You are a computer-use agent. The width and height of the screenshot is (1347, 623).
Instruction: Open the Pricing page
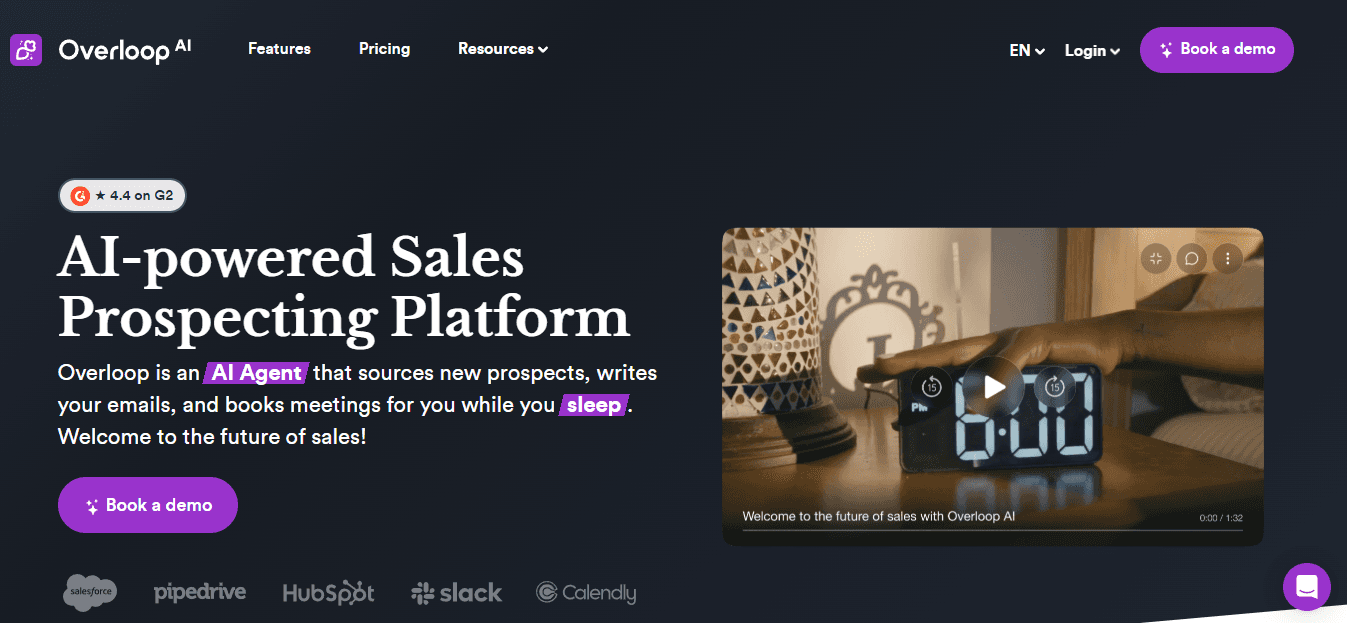tap(384, 49)
